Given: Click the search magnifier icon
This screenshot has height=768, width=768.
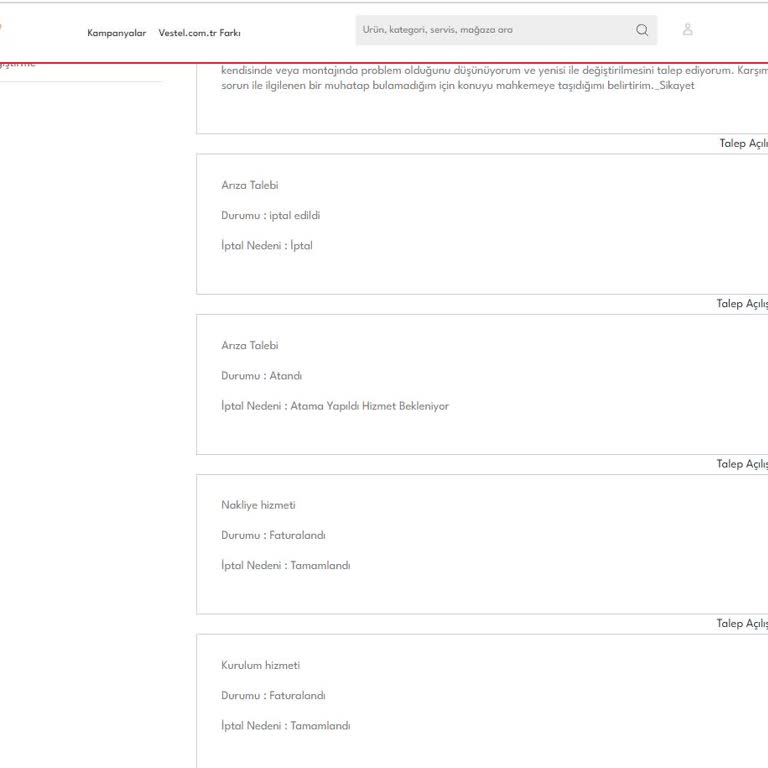Looking at the screenshot, I should [x=642, y=30].
